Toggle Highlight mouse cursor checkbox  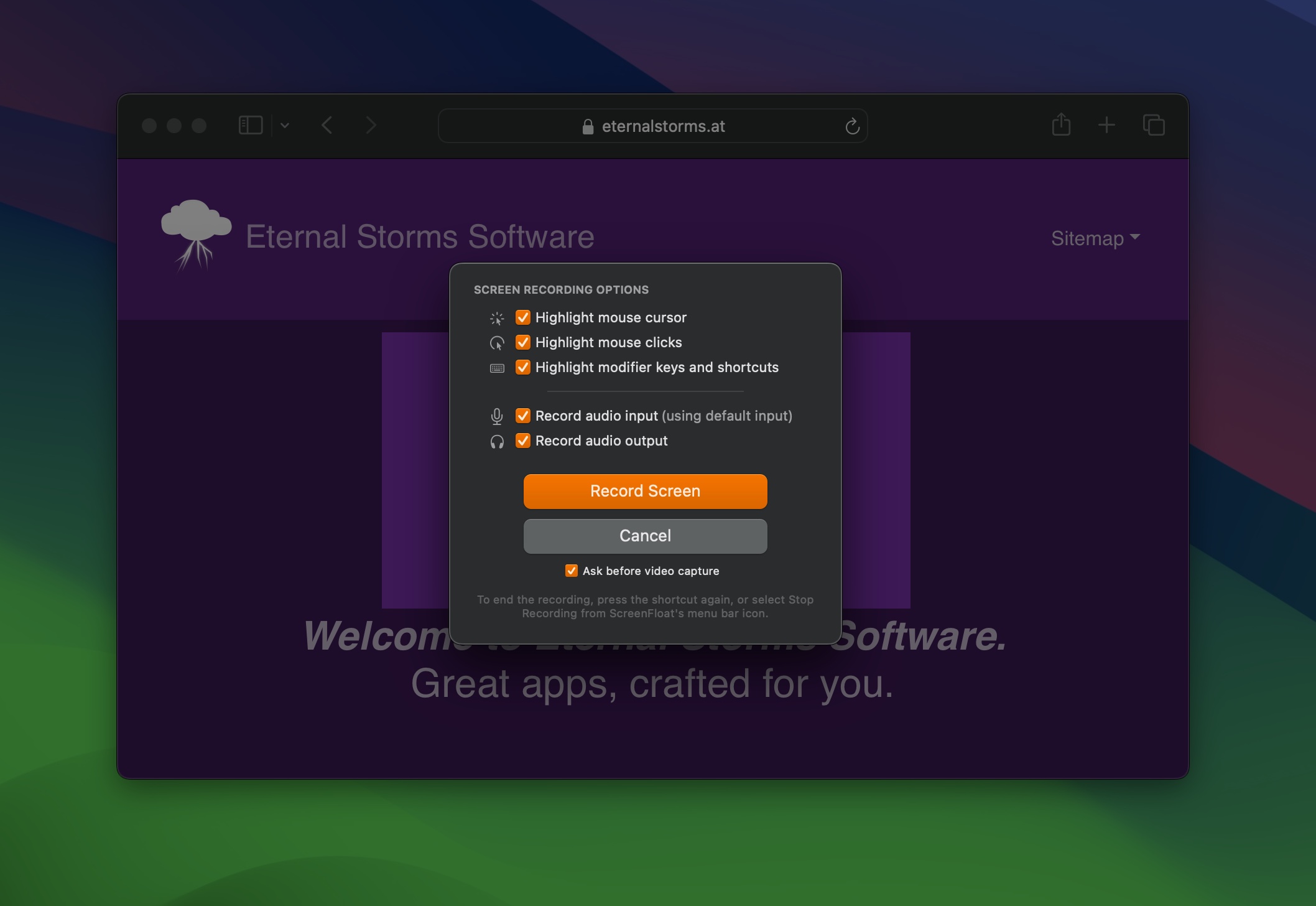523,317
